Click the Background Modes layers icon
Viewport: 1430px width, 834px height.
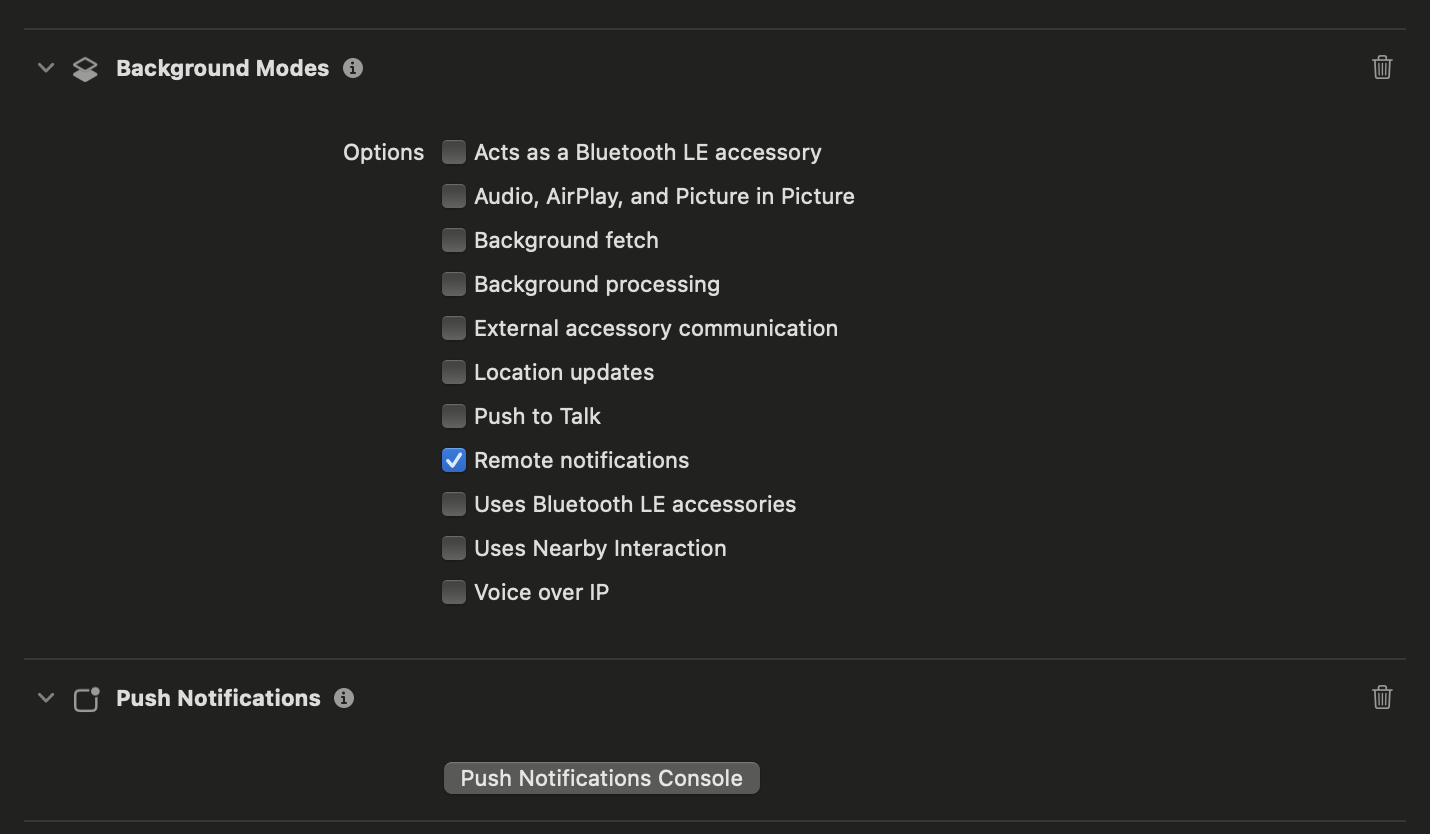[x=85, y=69]
